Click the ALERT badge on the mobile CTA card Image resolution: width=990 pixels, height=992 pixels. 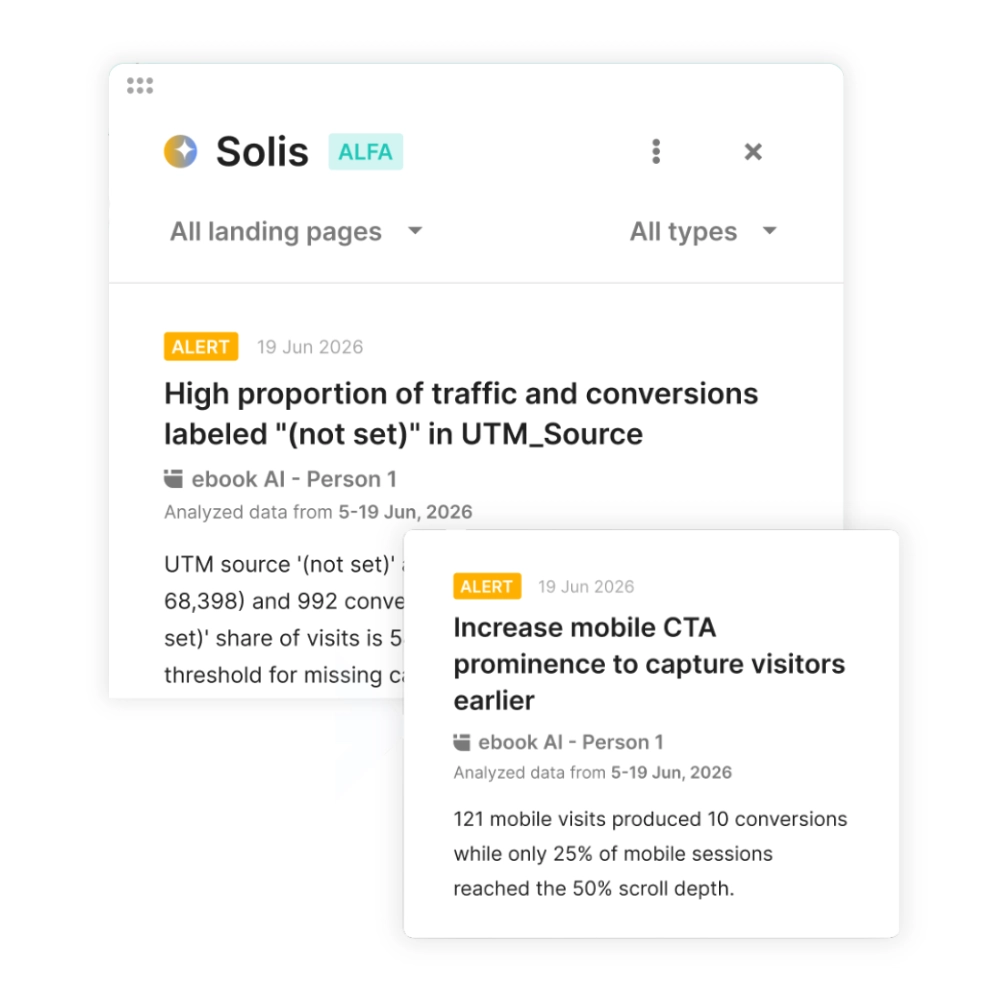tap(487, 586)
